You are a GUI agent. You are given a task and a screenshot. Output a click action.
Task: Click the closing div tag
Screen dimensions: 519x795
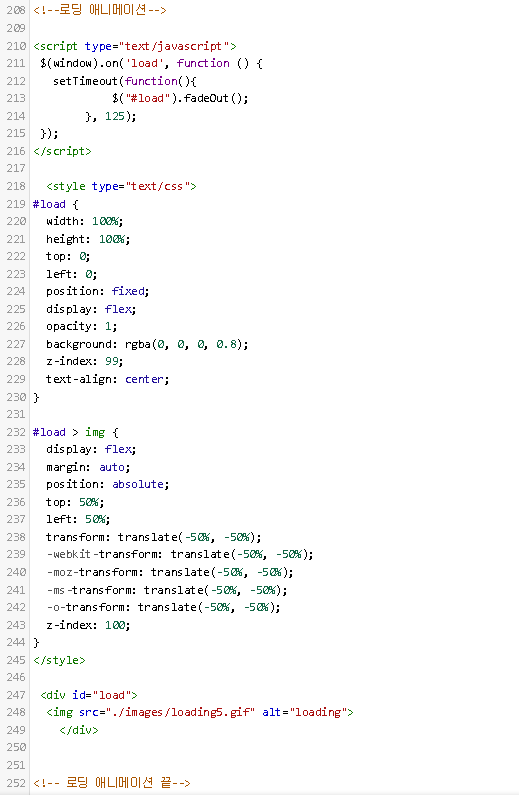79,730
